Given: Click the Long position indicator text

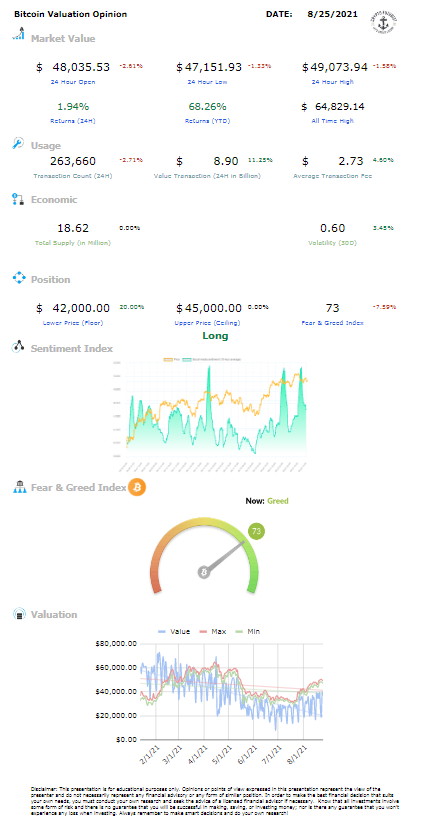Looking at the screenshot, I should (215, 336).
